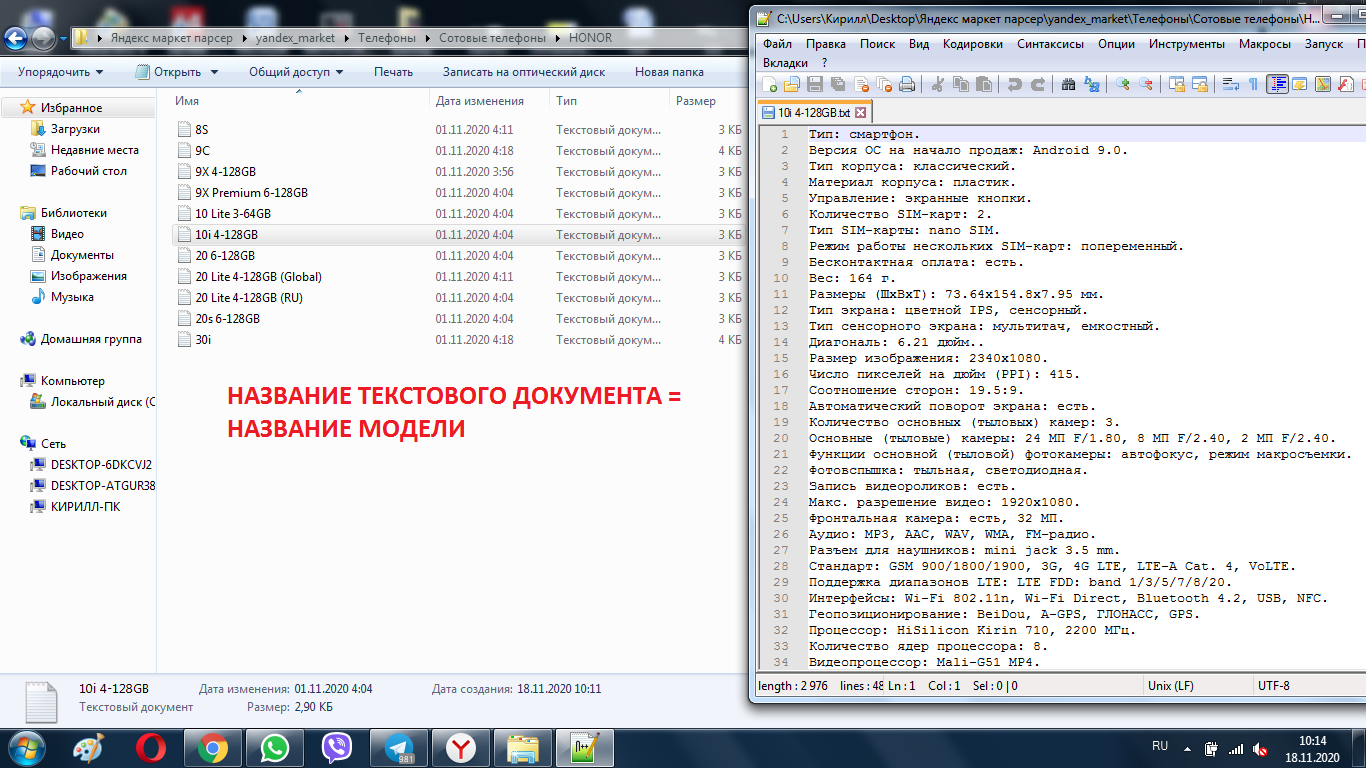Viewport: 1366px width, 768px height.
Task: Toggle Word Wrap in the toolbar
Action: tap(1231, 85)
